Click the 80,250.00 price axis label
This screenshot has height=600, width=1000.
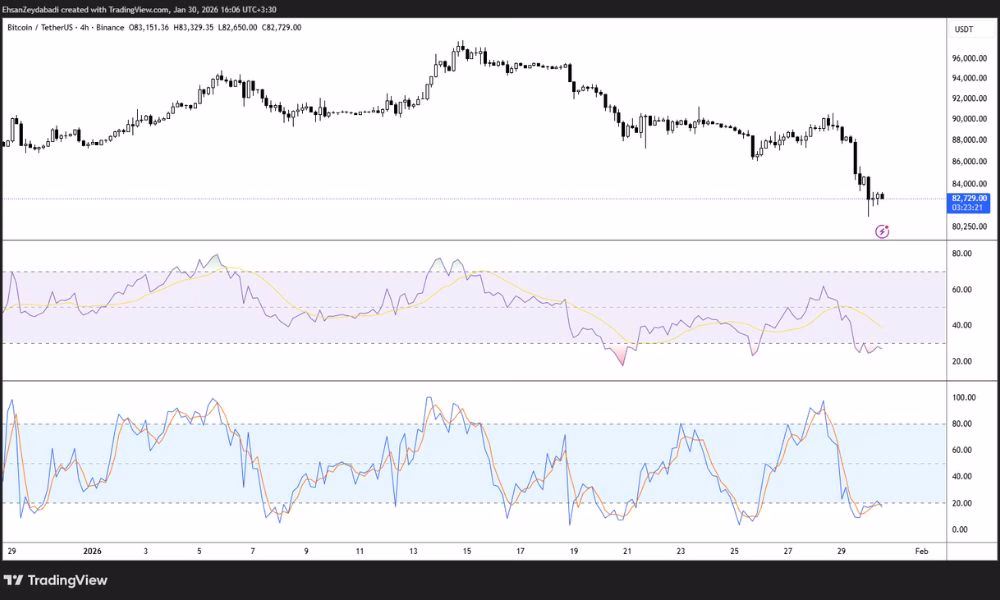click(969, 227)
